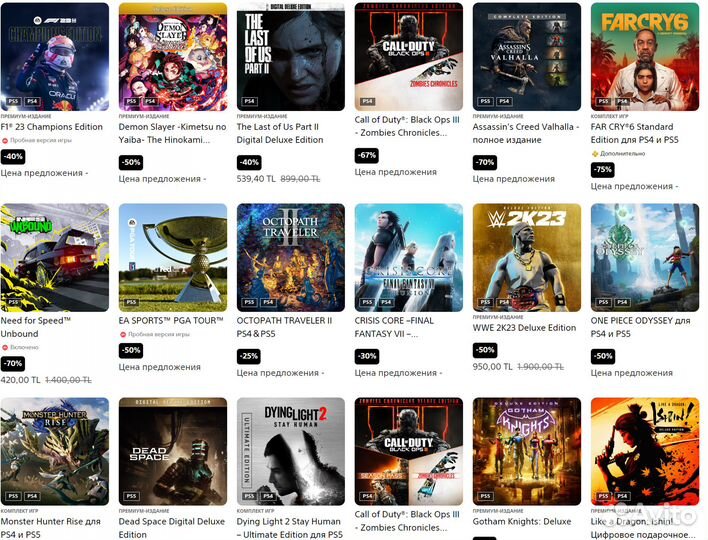Select the WWE 2K23 cover image
Image resolution: width=708 pixels, height=540 pixels.
(527, 257)
